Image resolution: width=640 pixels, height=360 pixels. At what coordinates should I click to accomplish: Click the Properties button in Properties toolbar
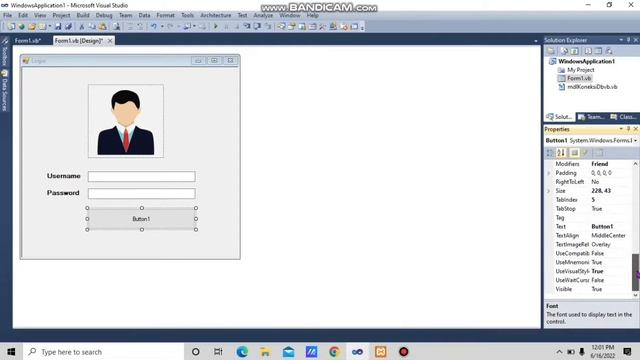575,153
